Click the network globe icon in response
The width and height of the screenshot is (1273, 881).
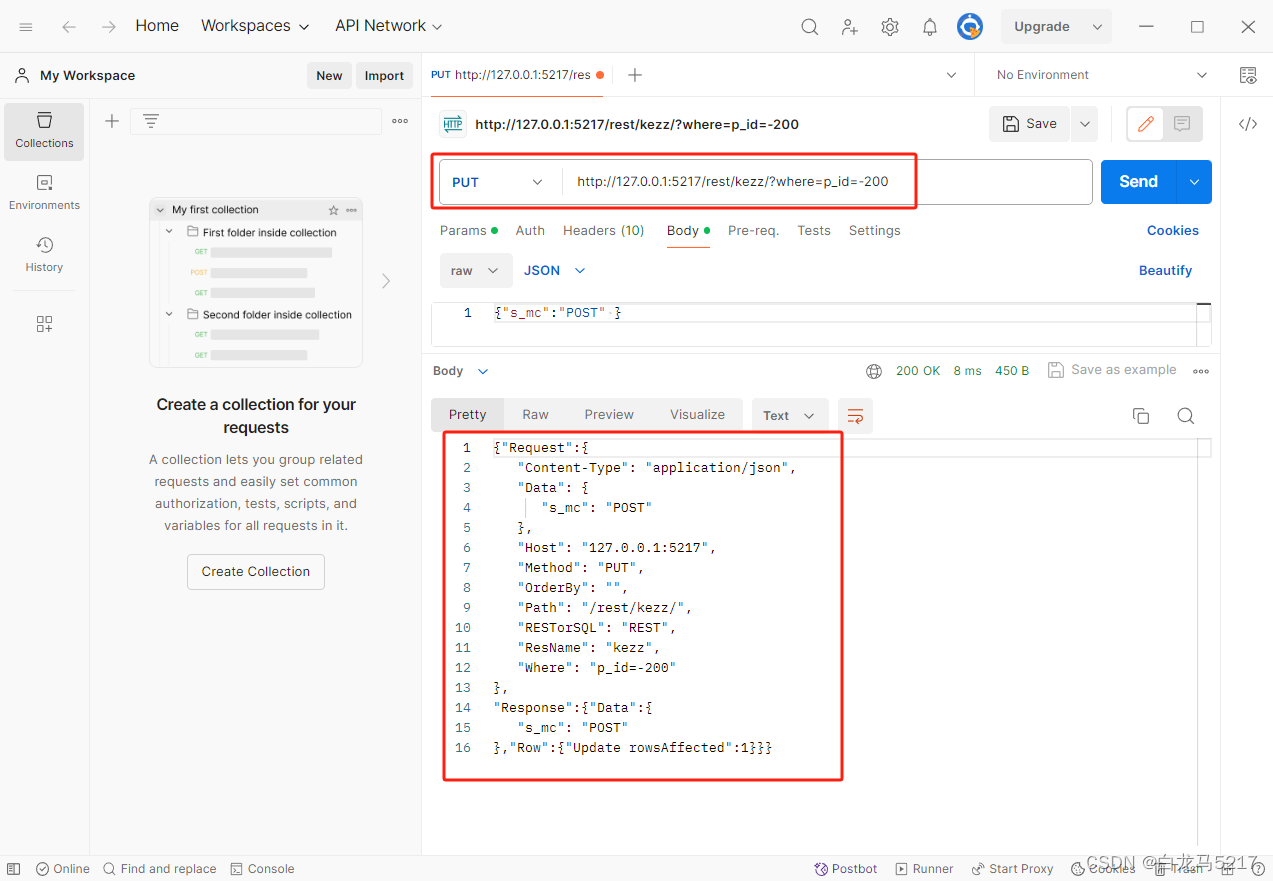tap(874, 371)
